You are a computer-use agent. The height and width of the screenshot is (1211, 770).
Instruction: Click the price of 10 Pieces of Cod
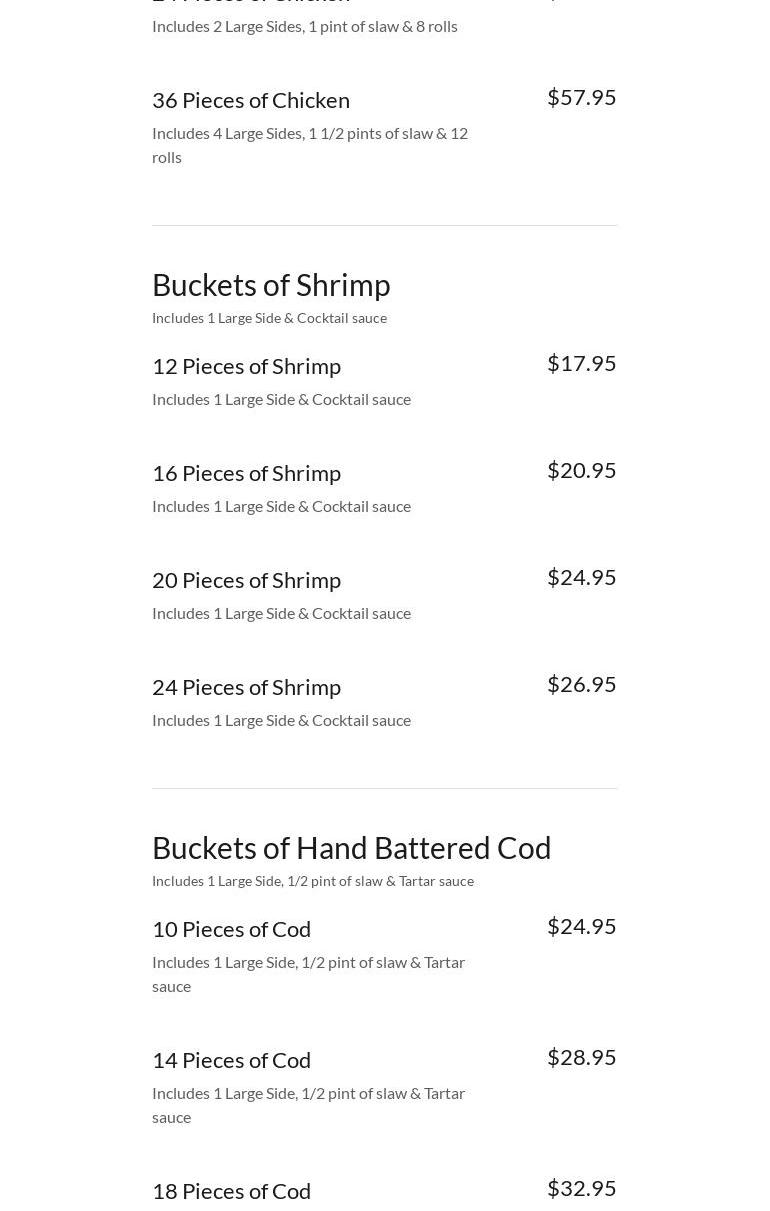pyautogui.click(x=581, y=926)
